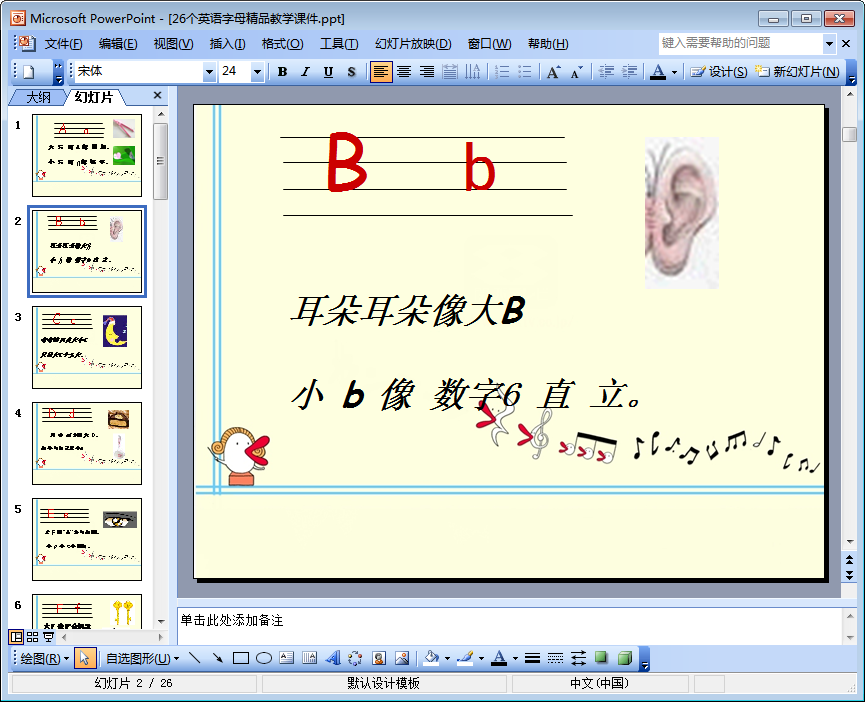Toggle text shadow formatting
The height and width of the screenshot is (702, 865).
click(351, 72)
